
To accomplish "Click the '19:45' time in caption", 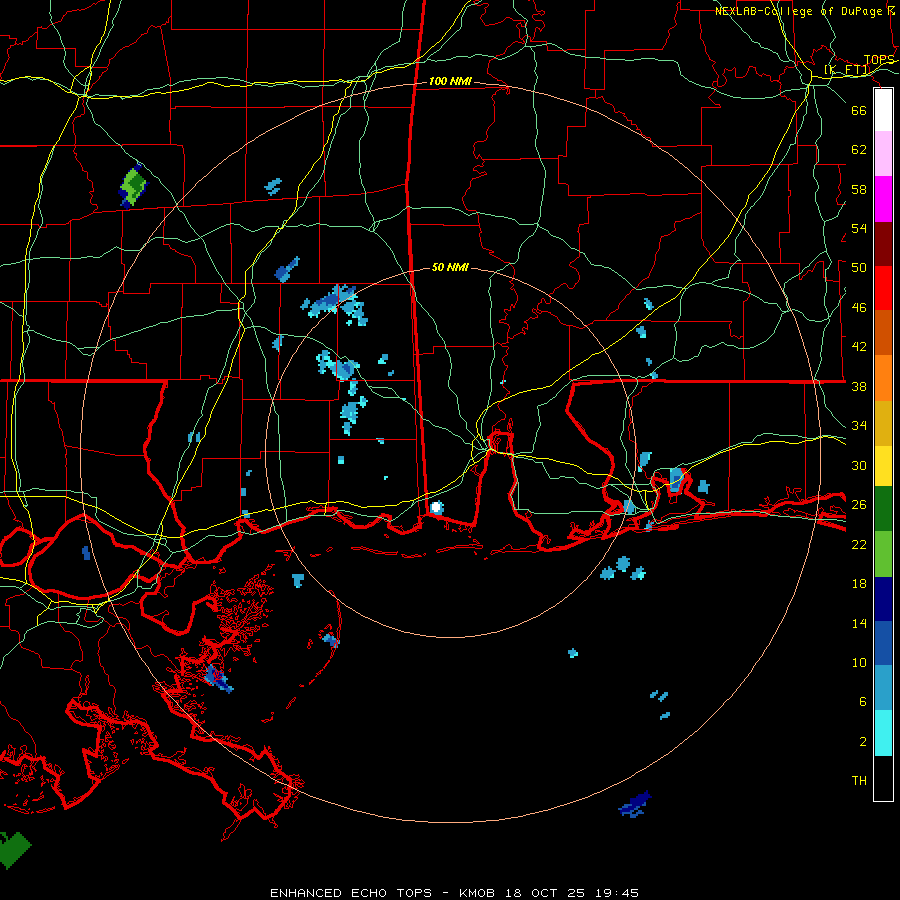I will [616, 893].
